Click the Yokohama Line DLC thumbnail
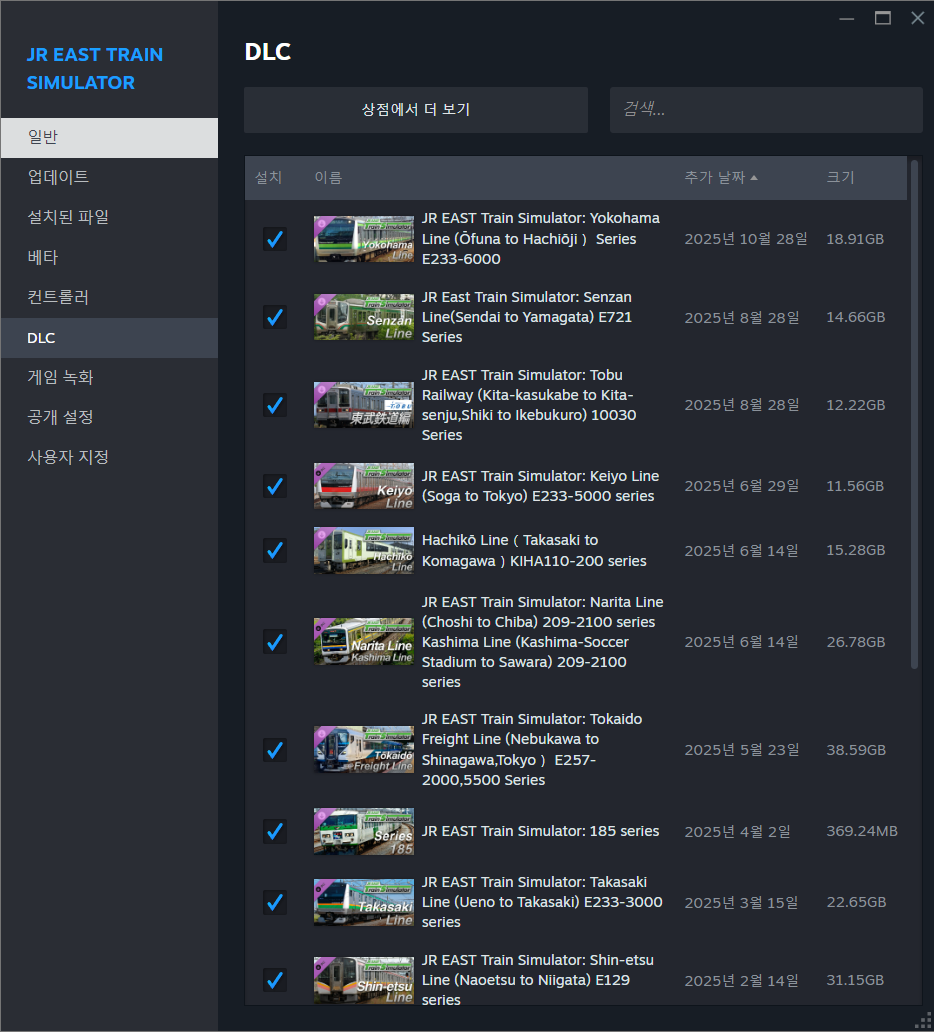The height and width of the screenshot is (1032, 934). pyautogui.click(x=363, y=239)
